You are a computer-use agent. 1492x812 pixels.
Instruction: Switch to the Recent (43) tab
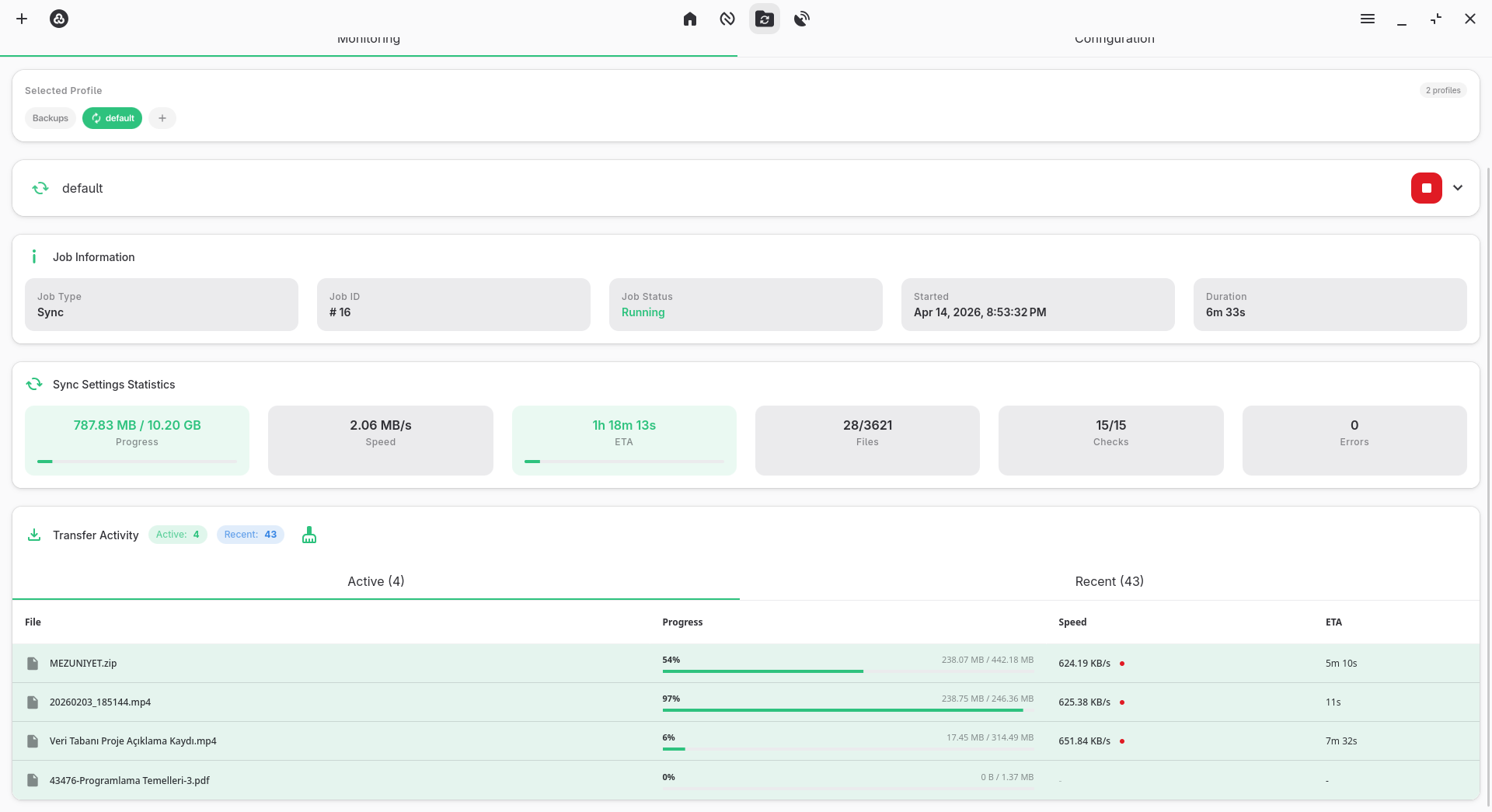click(1109, 581)
